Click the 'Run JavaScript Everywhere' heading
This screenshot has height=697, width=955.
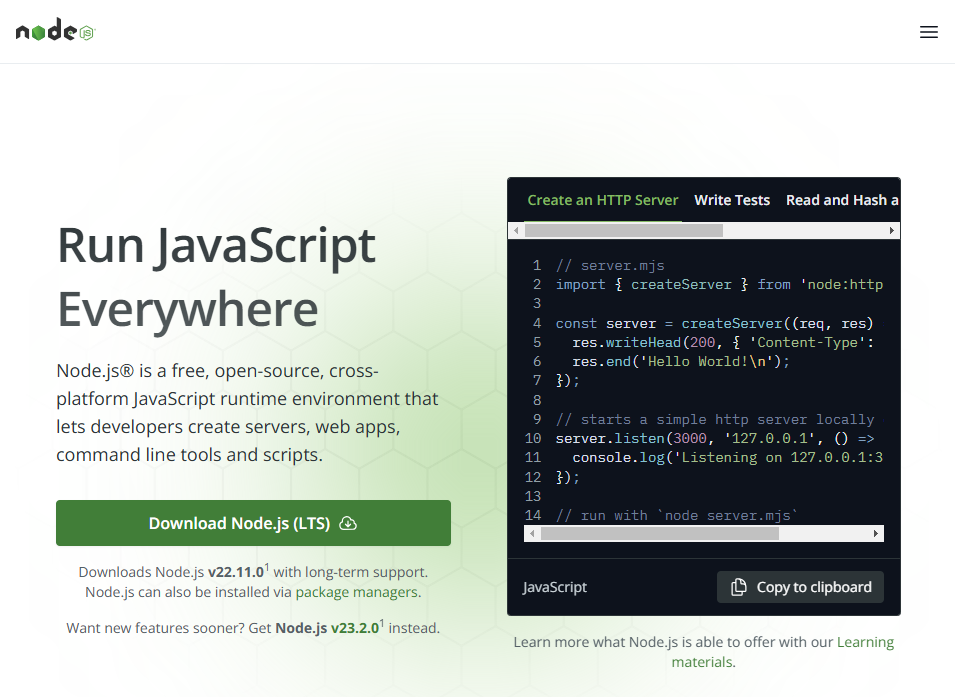tap(217, 277)
